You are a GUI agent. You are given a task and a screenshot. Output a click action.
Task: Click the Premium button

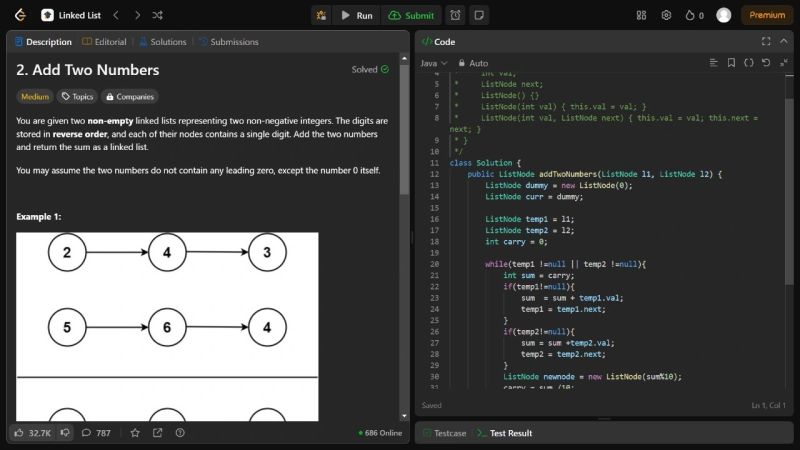pyautogui.click(x=767, y=15)
